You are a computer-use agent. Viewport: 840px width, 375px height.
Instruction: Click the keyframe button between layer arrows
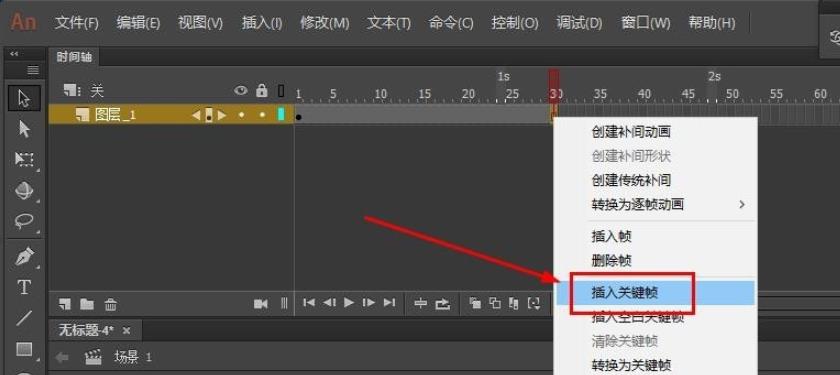[208, 115]
